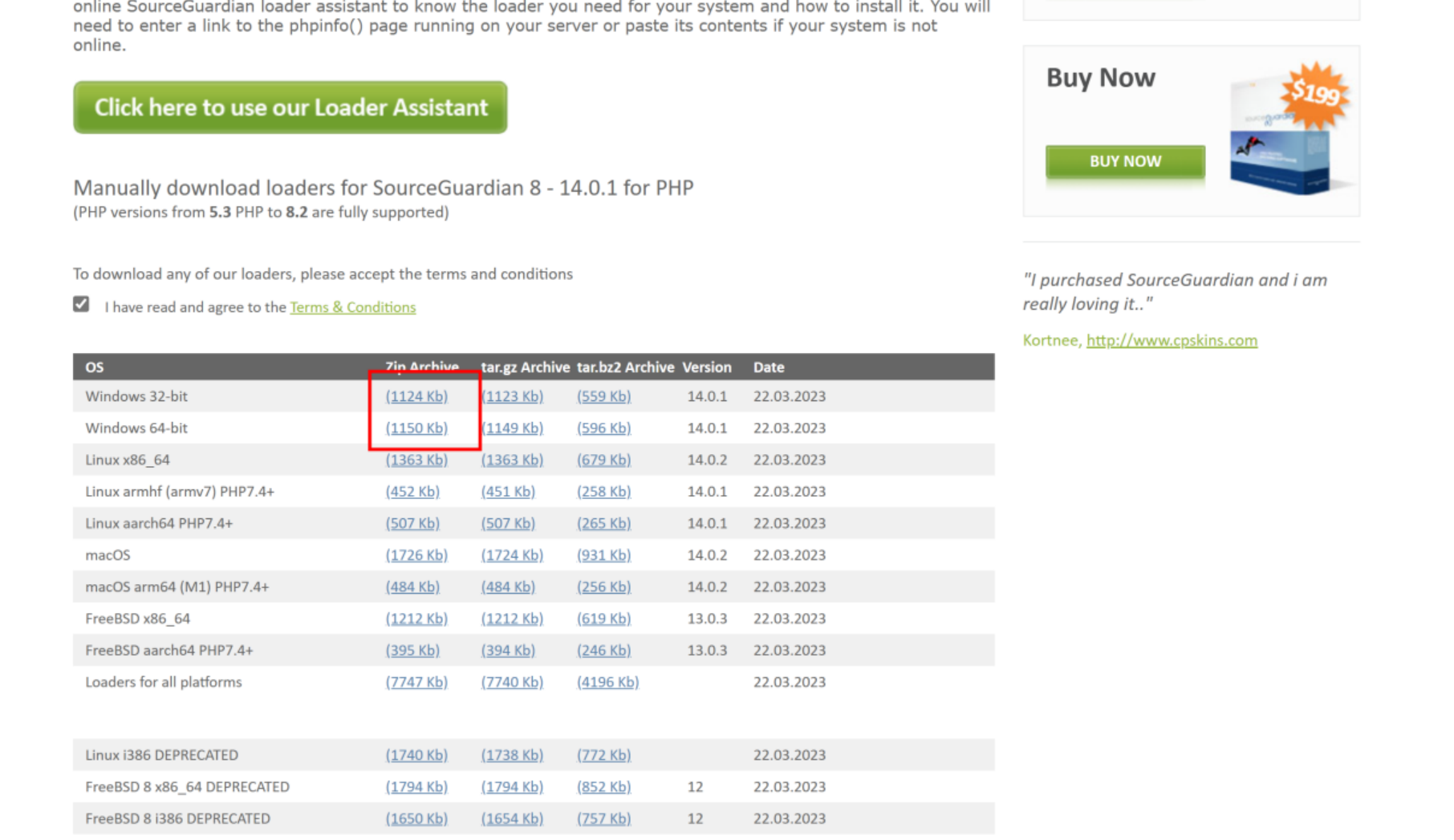Download Linux armhf tar.bz2 (258 Kb)
Viewport: 1454px width, 840px height.
(x=603, y=492)
